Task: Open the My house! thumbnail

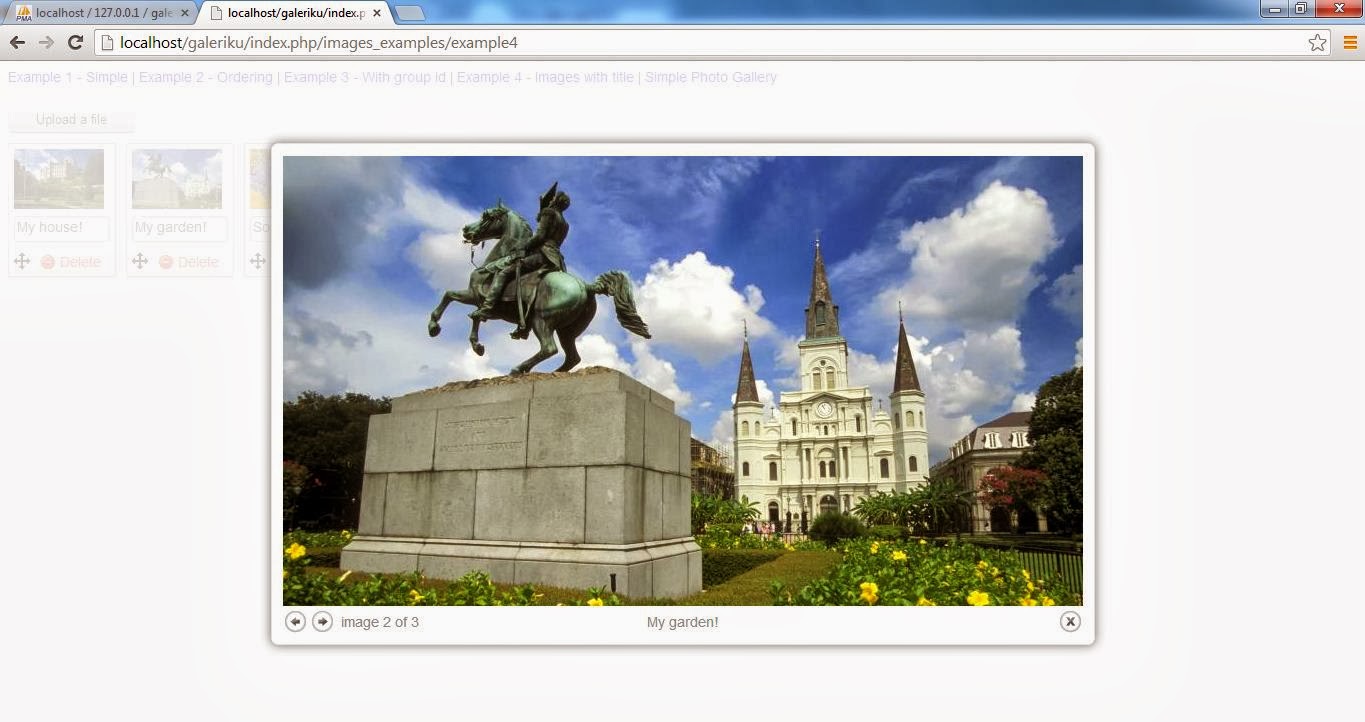Action: pyautogui.click(x=59, y=179)
